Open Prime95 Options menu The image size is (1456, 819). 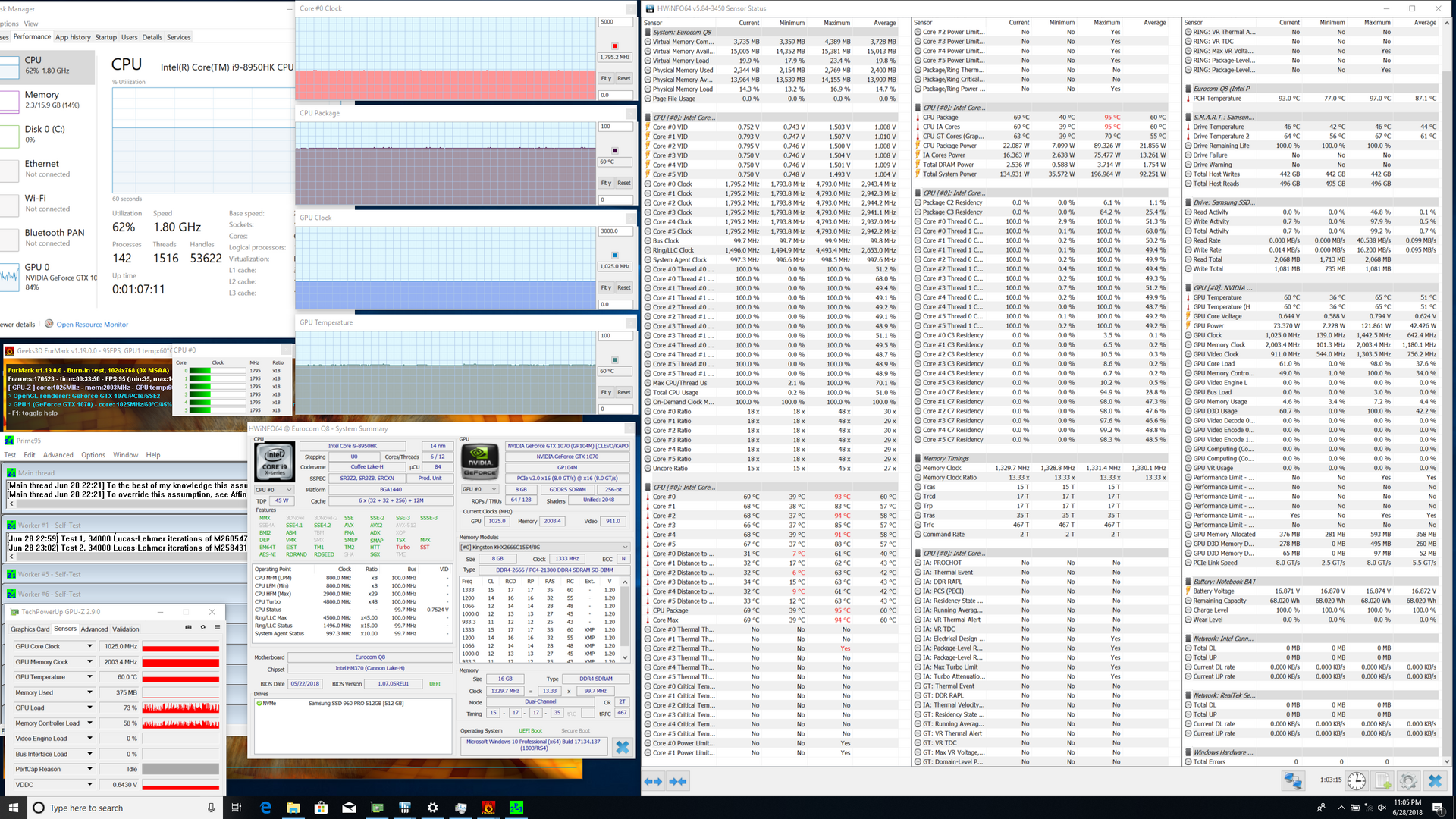coord(93,455)
